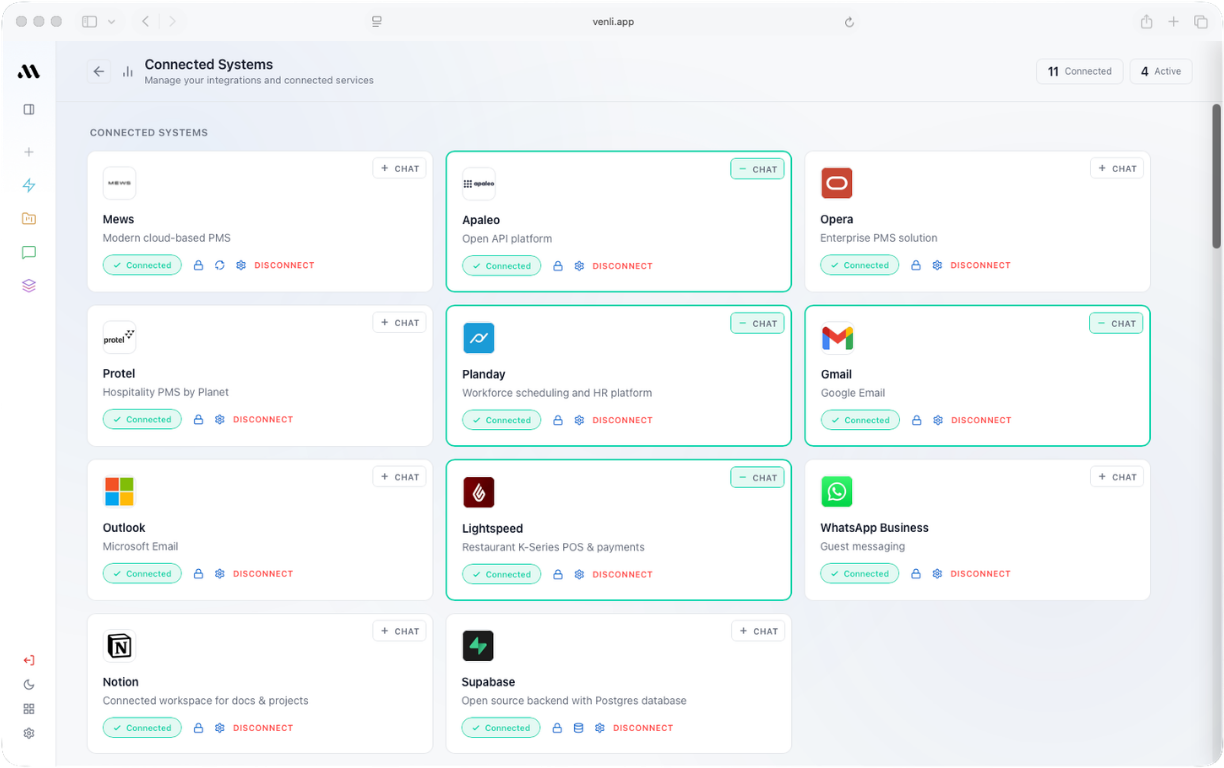Image resolution: width=1224 pixels, height=768 pixels.
Task: Click the database icon on Supabase card
Action: (578, 728)
